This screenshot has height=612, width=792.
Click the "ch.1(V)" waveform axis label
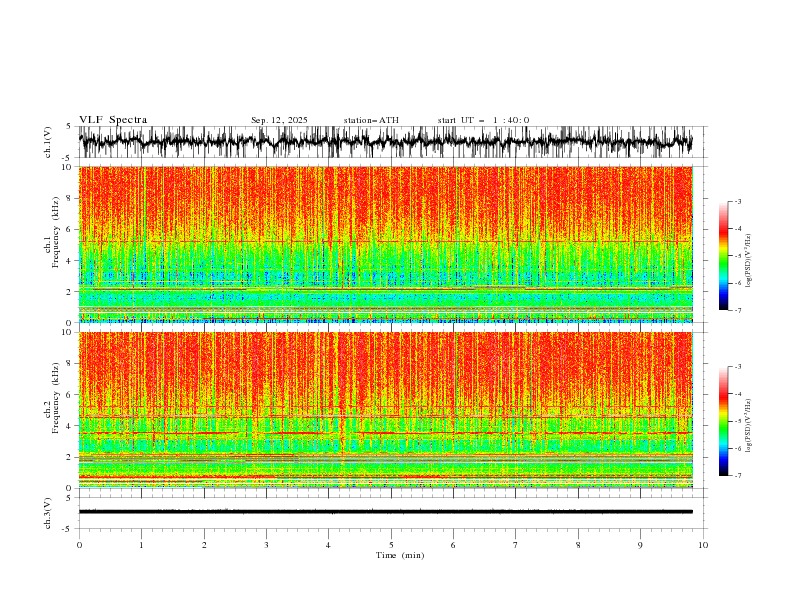point(48,142)
